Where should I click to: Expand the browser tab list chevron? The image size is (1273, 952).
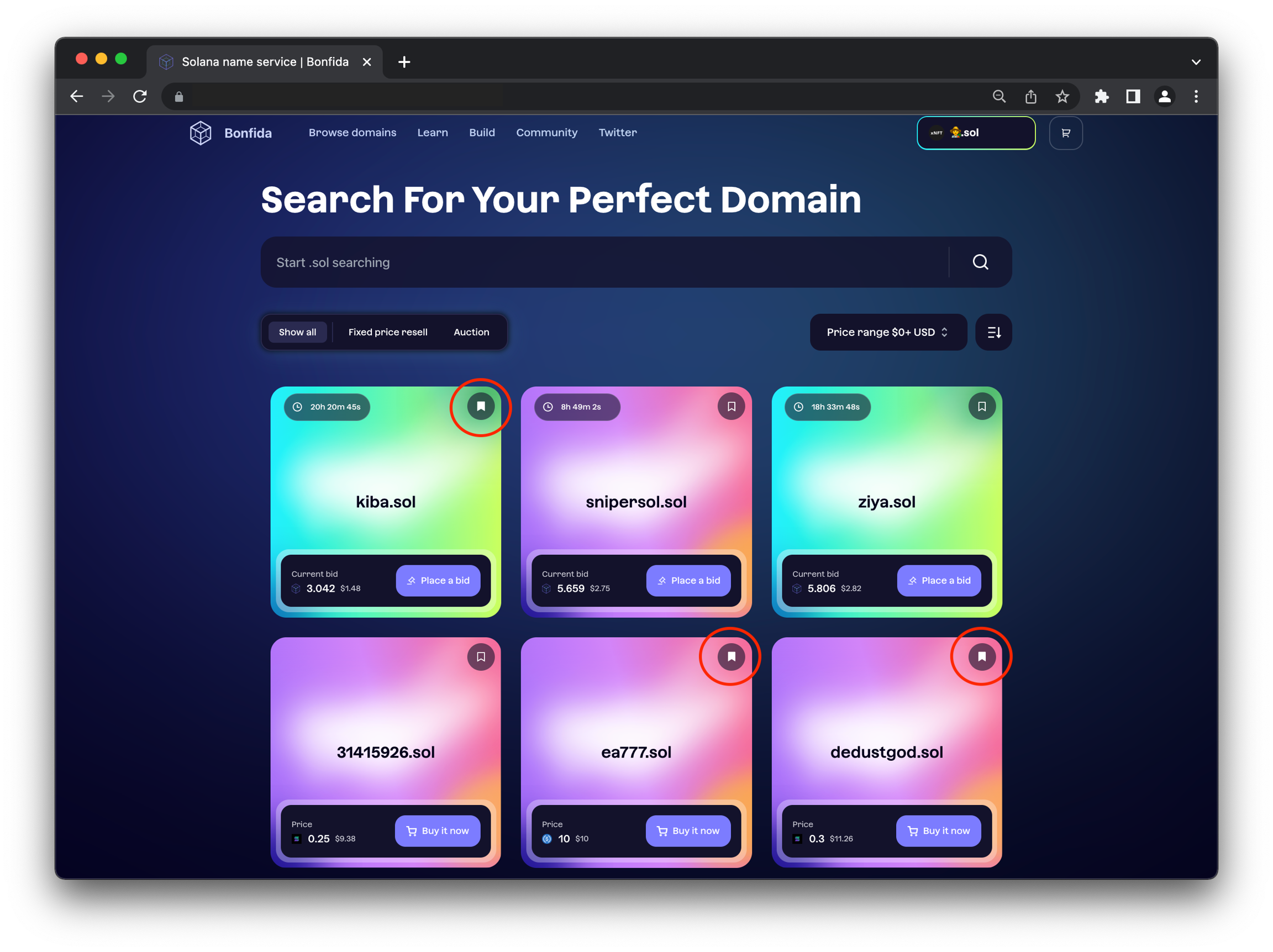point(1195,62)
